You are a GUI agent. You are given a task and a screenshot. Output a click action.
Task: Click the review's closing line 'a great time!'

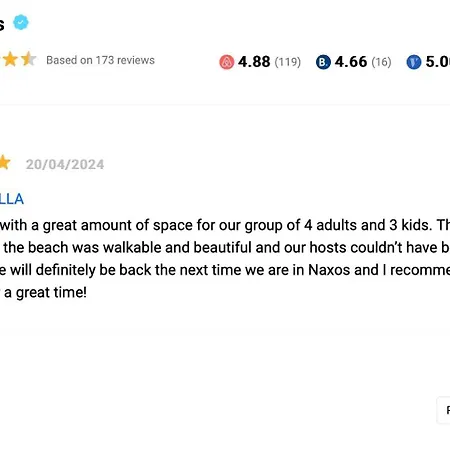click(x=43, y=293)
